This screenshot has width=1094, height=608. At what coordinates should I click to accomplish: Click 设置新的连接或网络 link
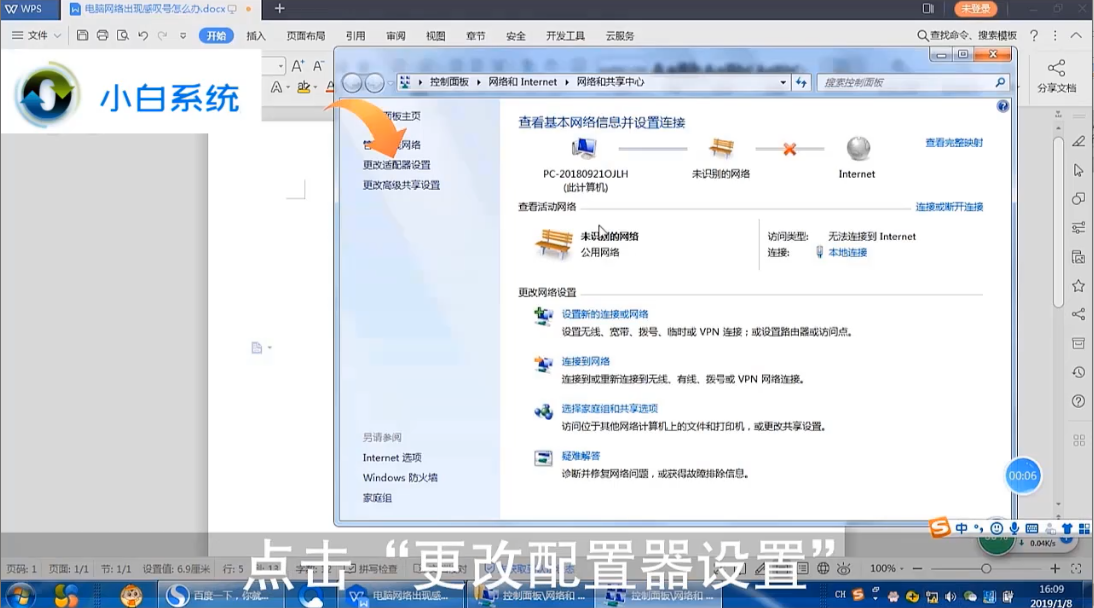pyautogui.click(x=605, y=314)
